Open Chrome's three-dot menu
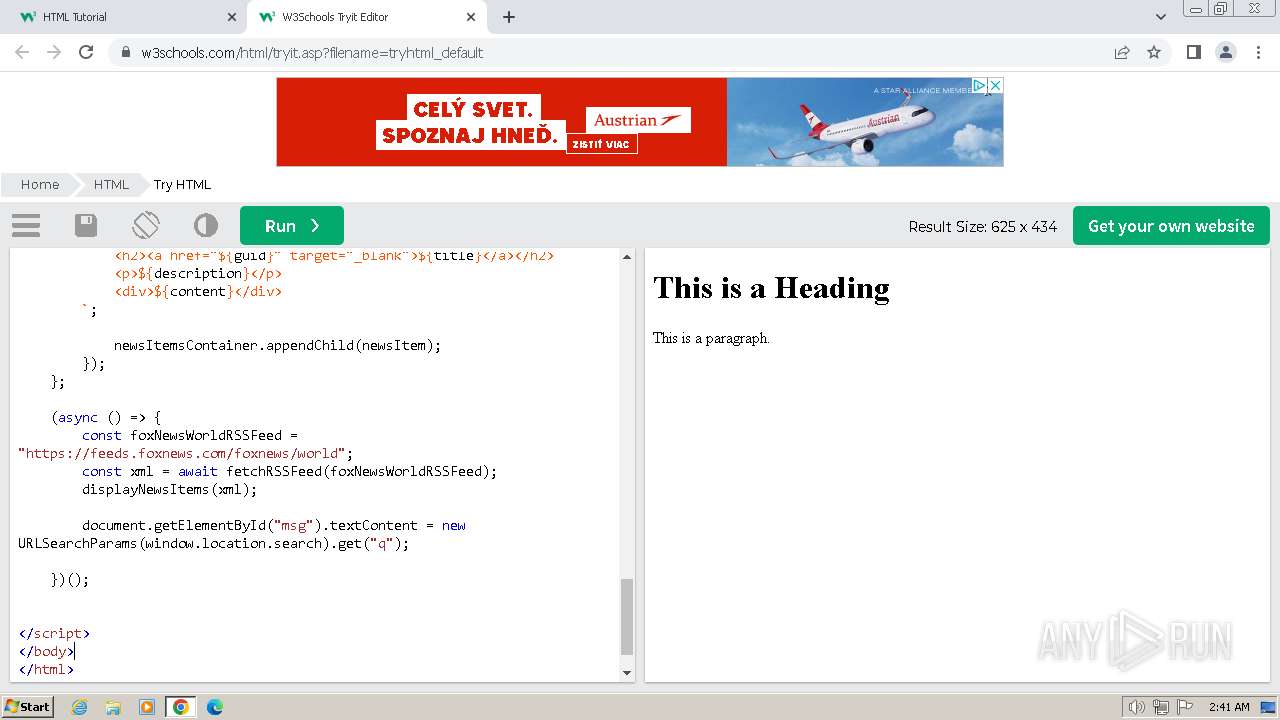This screenshot has width=1280, height=720. 1257,52
